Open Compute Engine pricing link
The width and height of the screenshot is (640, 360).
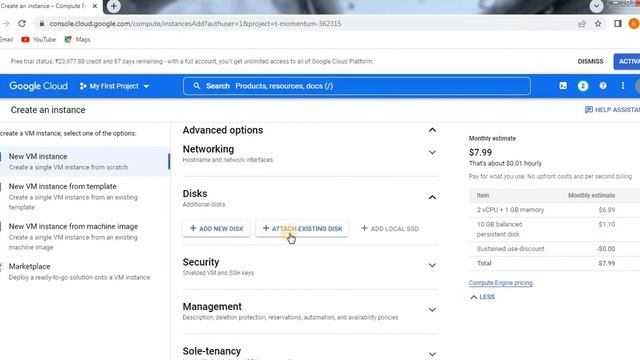[x=500, y=283]
